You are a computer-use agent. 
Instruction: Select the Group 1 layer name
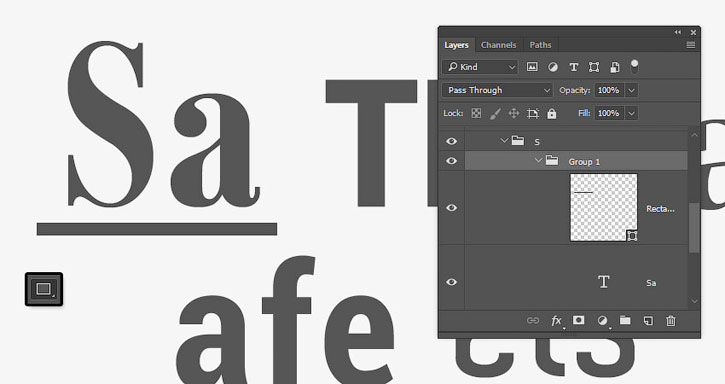(x=584, y=161)
